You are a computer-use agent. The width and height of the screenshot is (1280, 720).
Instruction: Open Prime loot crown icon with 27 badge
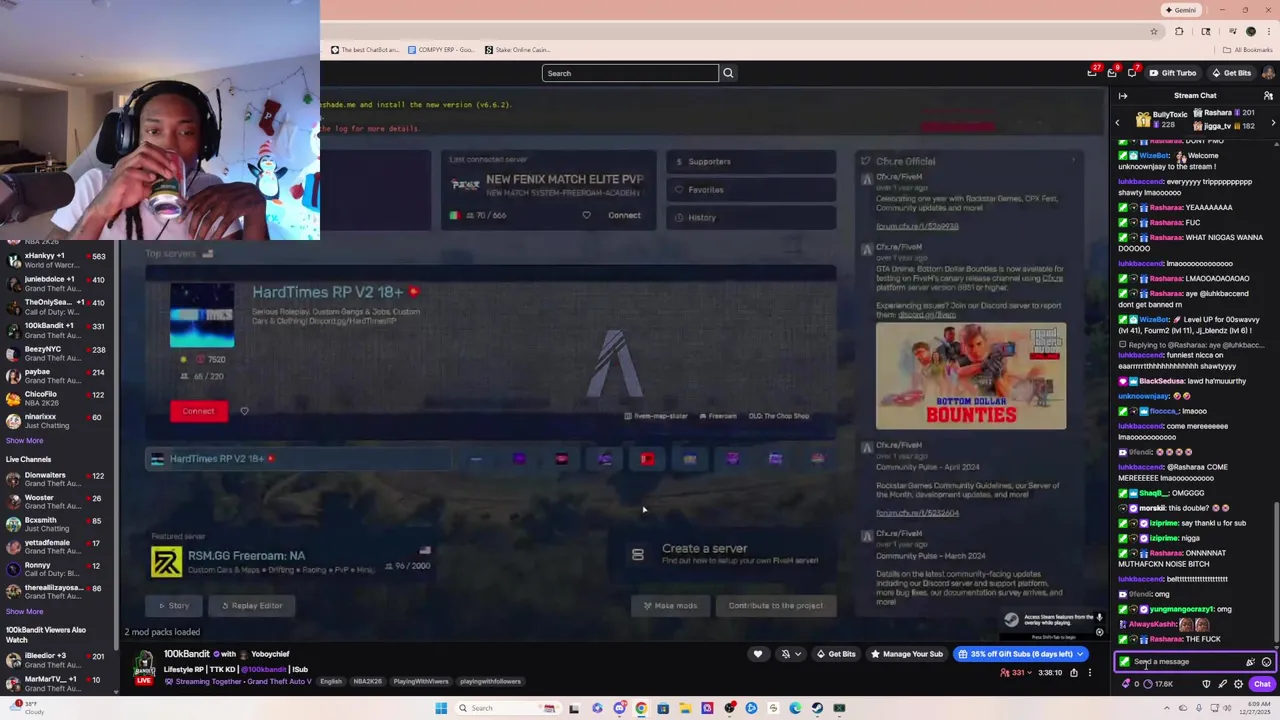click(1092, 73)
